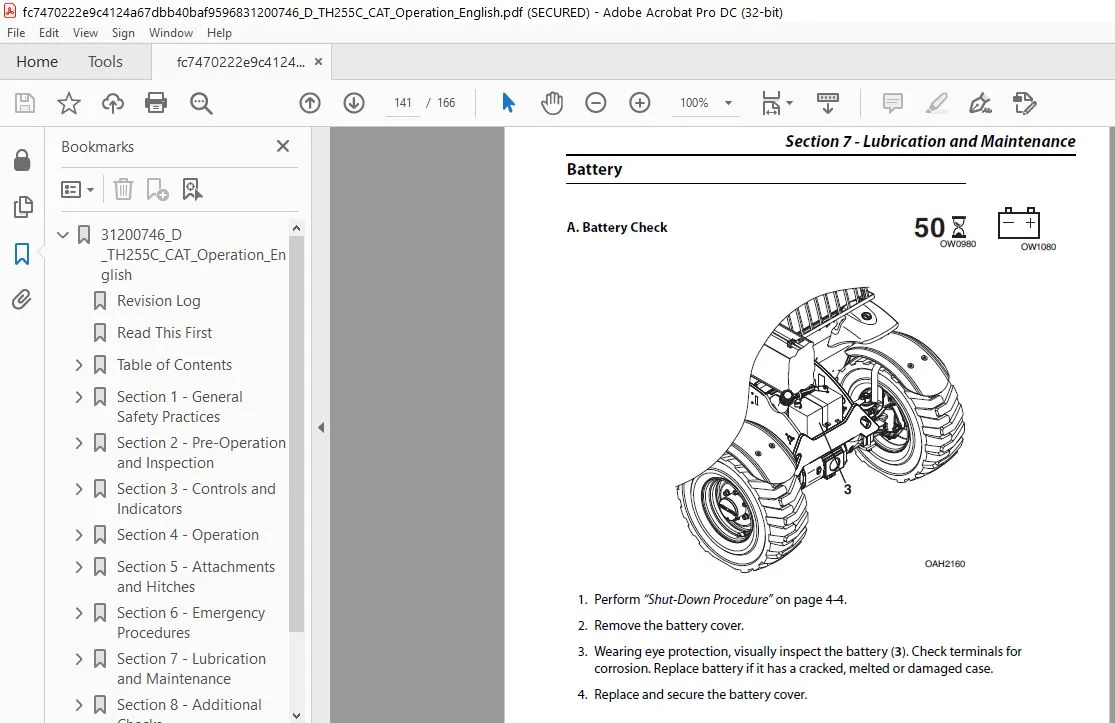Open the Sign menu
The height and width of the screenshot is (723, 1115).
pyautogui.click(x=123, y=33)
